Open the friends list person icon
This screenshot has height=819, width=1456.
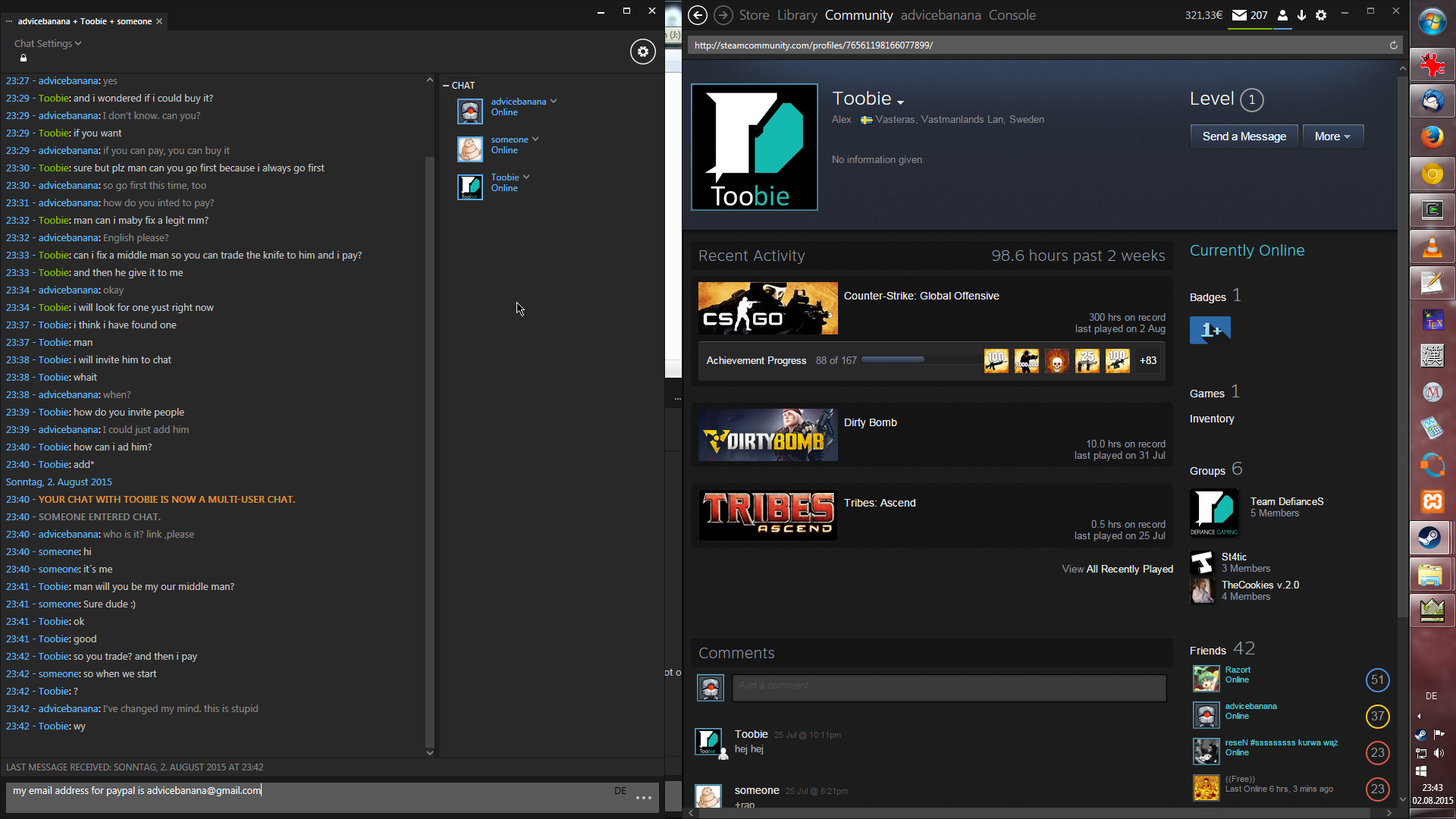pos(1282,15)
